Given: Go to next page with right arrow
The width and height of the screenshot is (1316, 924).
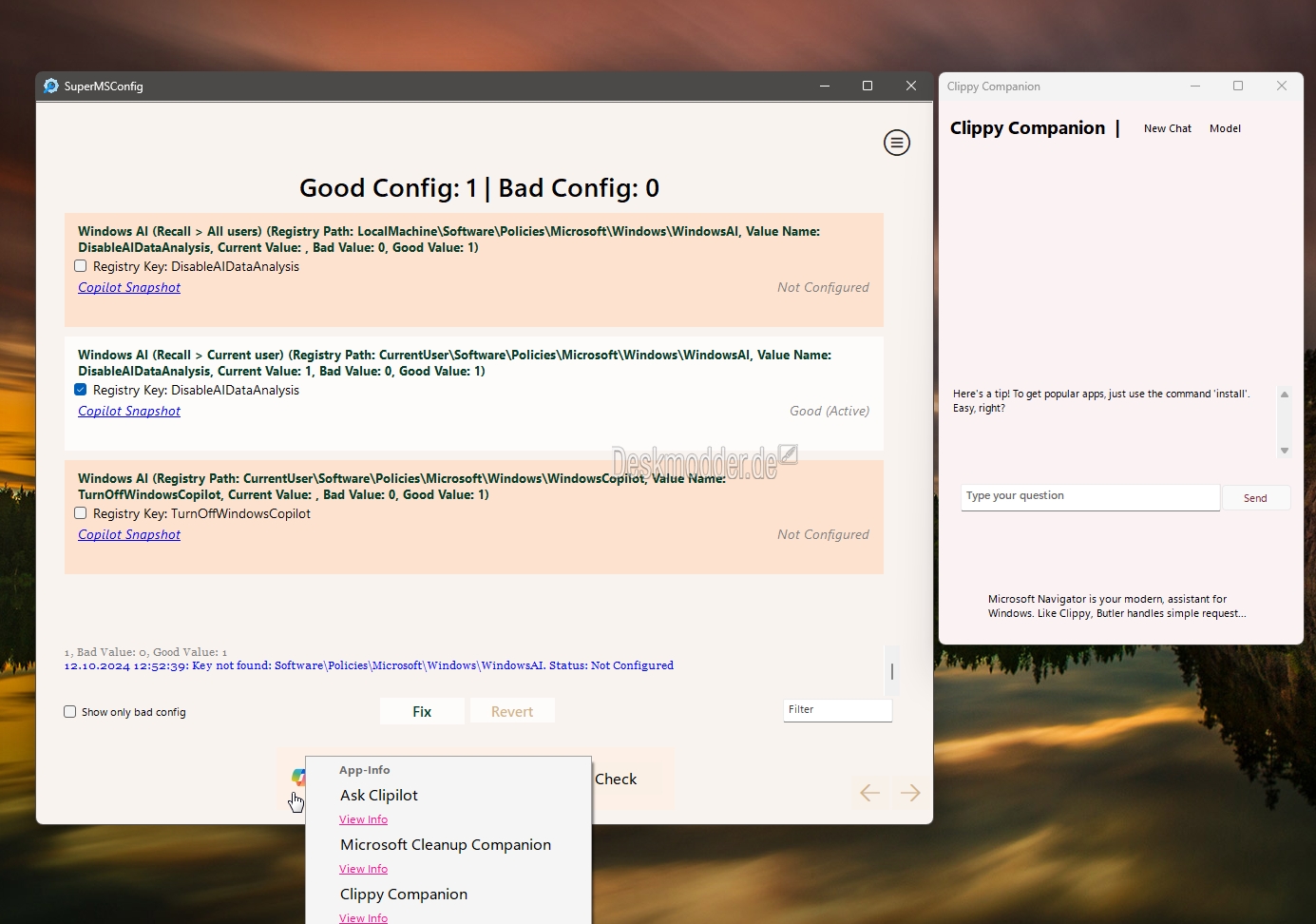Looking at the screenshot, I should (x=910, y=793).
